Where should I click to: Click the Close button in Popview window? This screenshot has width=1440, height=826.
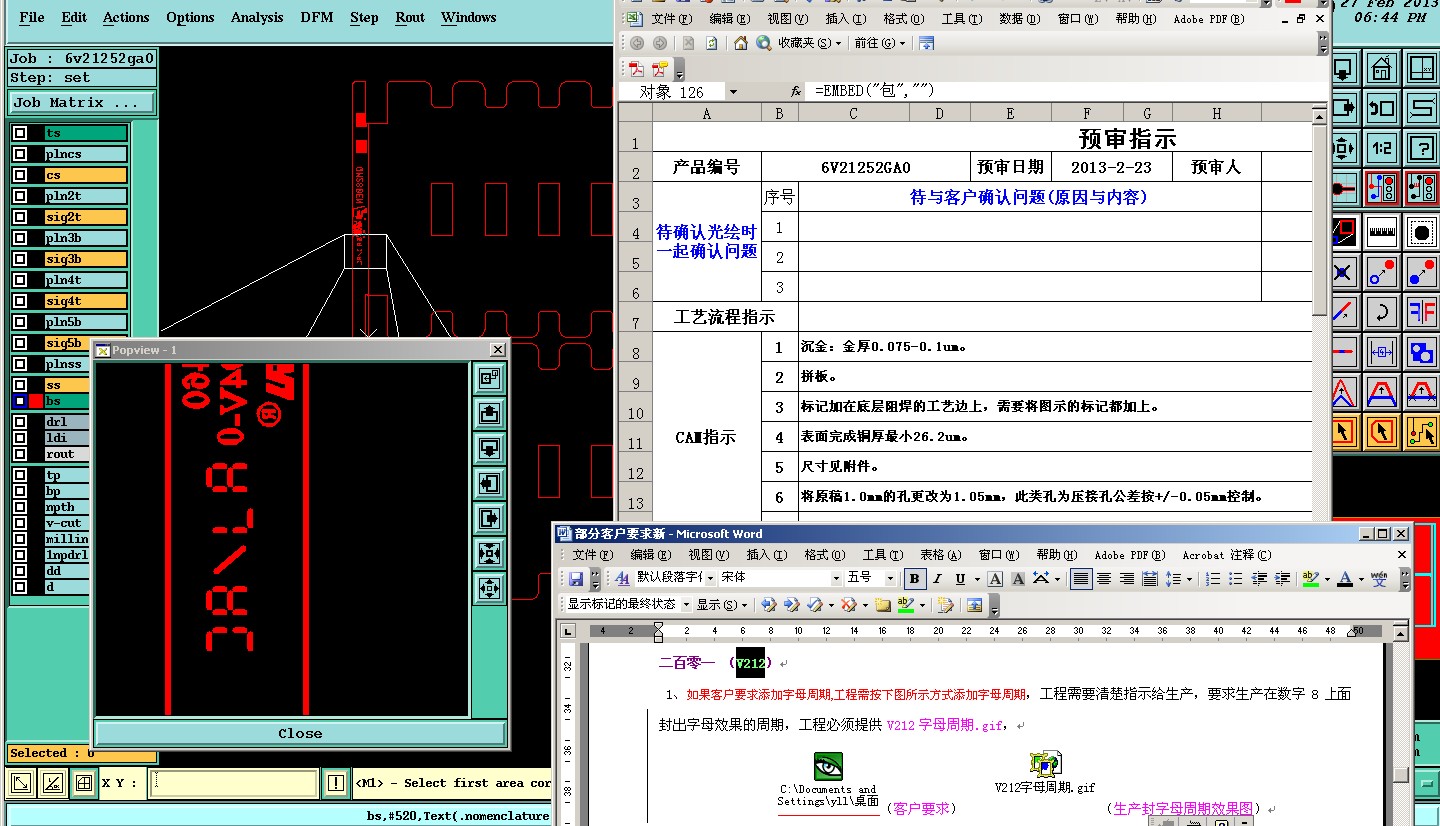pyautogui.click(x=300, y=733)
